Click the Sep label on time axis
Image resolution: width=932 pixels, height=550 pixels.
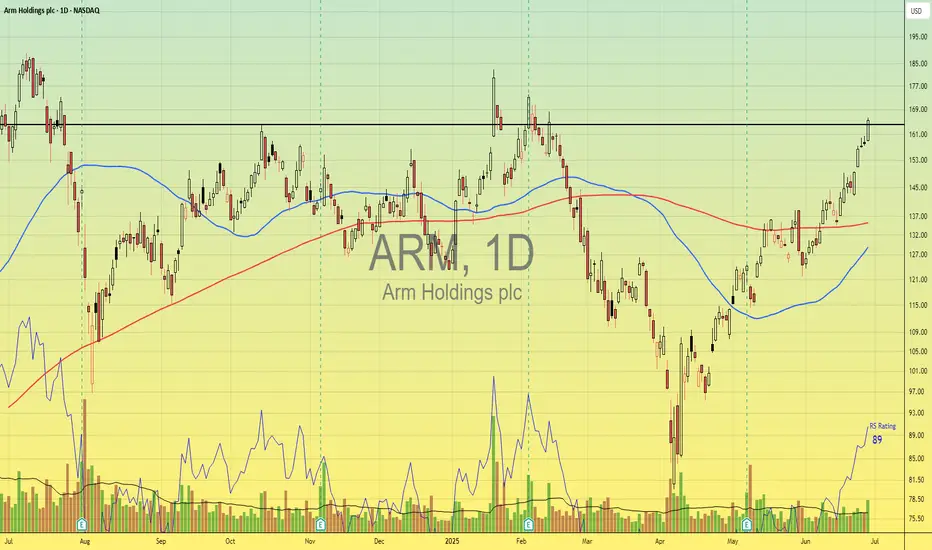[x=161, y=542]
